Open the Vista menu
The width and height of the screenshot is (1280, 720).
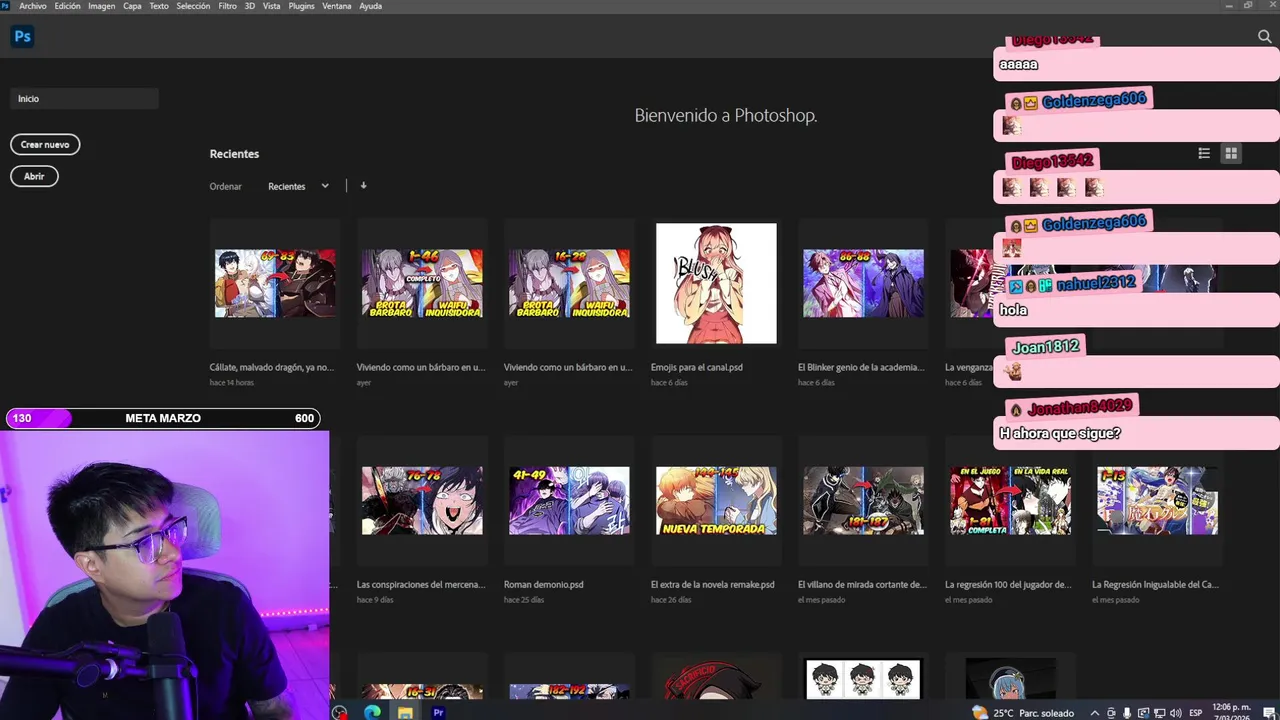[271, 6]
